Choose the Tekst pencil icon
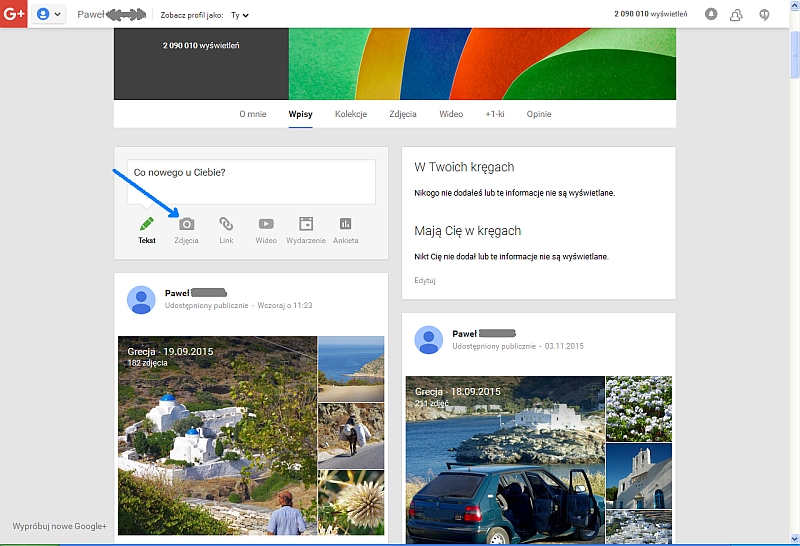The image size is (800, 546). click(x=147, y=225)
